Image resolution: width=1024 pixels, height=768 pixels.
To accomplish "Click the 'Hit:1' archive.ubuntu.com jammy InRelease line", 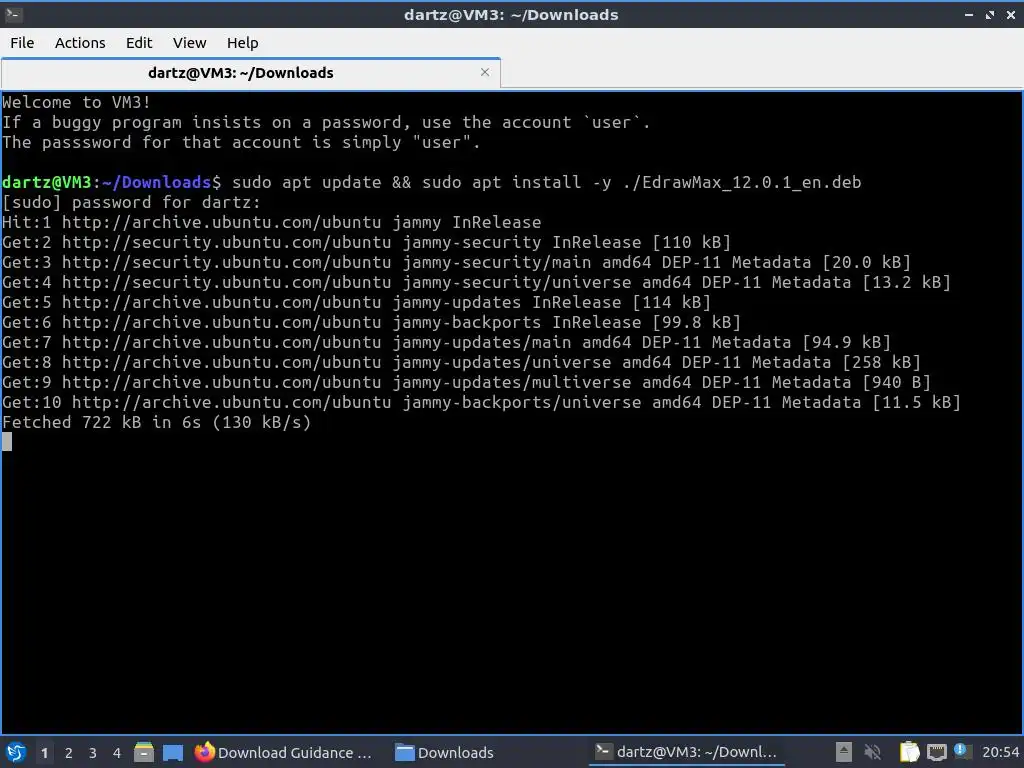I will pyautogui.click(x=272, y=223).
